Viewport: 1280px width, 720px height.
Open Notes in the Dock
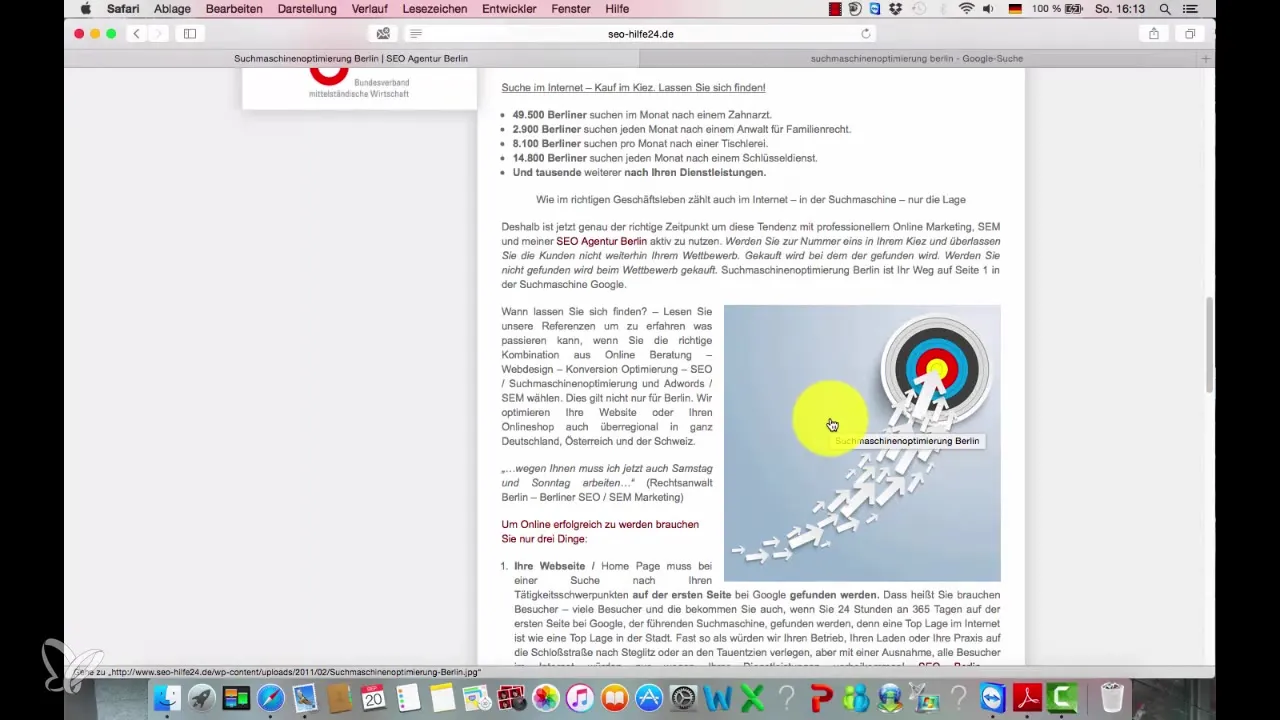(x=442, y=698)
